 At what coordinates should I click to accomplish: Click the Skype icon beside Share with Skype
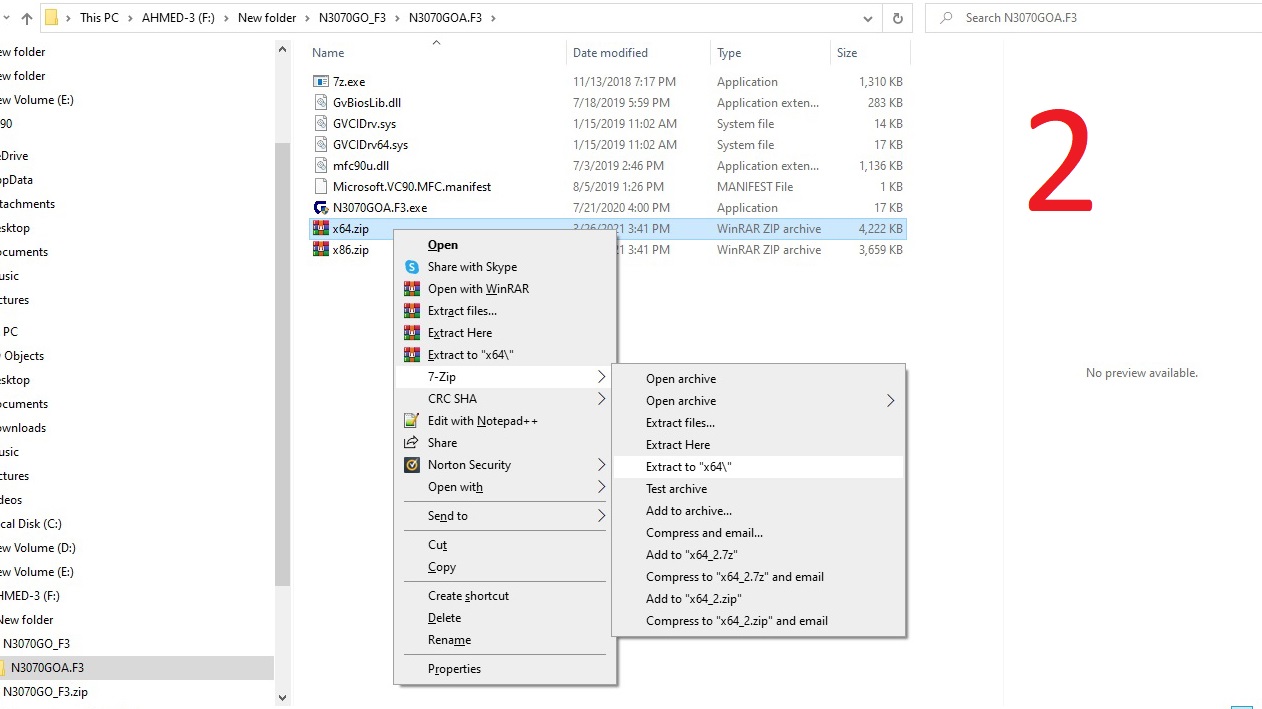point(411,267)
